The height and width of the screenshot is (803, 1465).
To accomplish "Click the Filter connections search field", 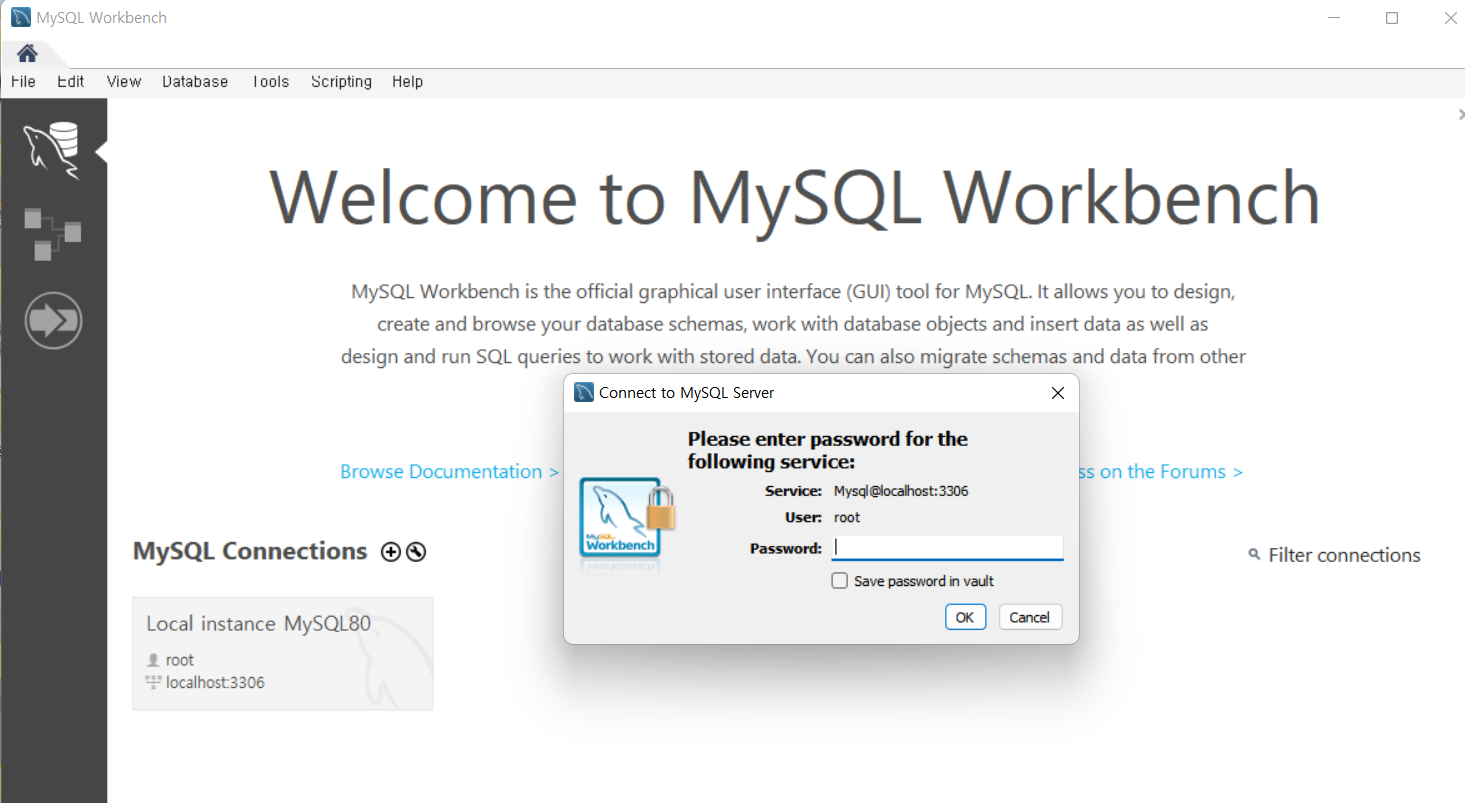I will (x=1344, y=555).
